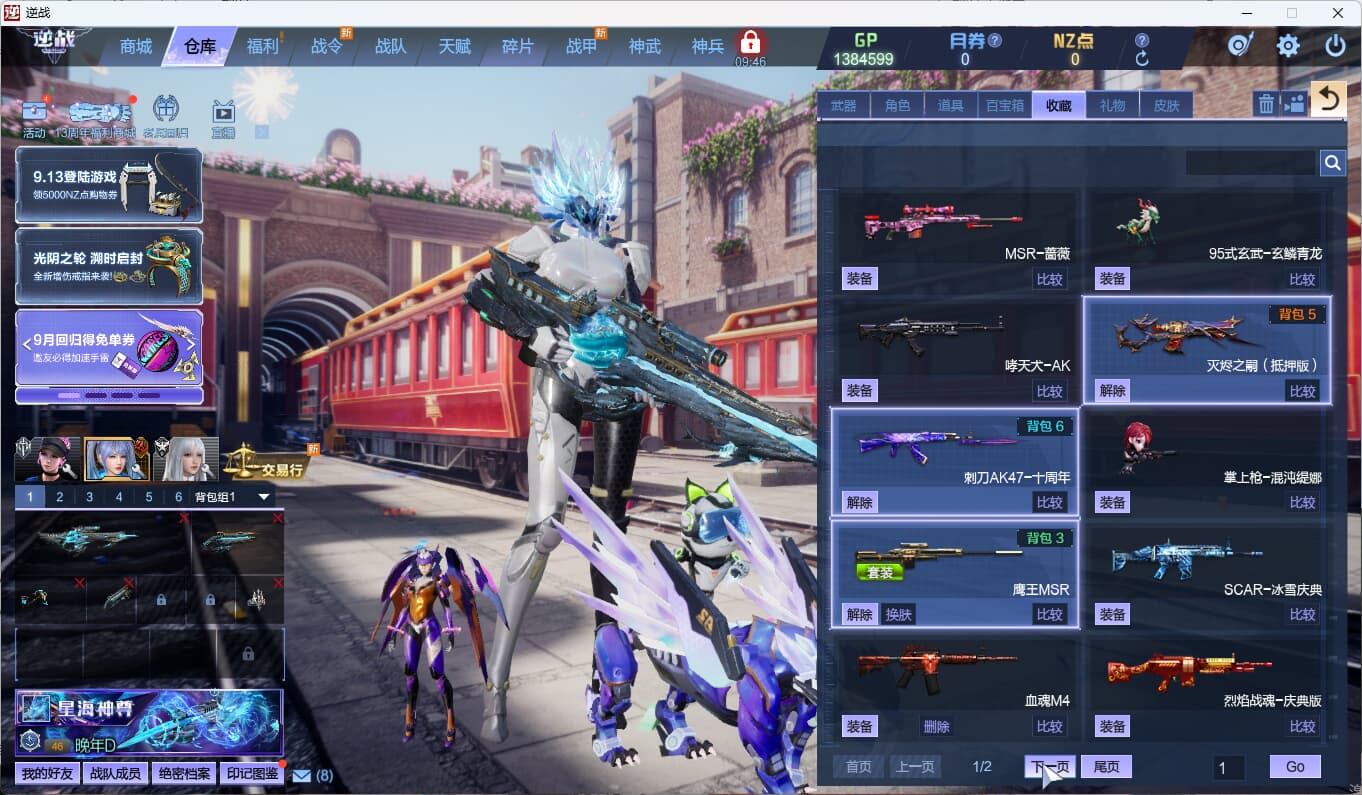Open the 碎片 tab
Screen dimensions: 1362x795
pyautogui.click(x=518, y=46)
